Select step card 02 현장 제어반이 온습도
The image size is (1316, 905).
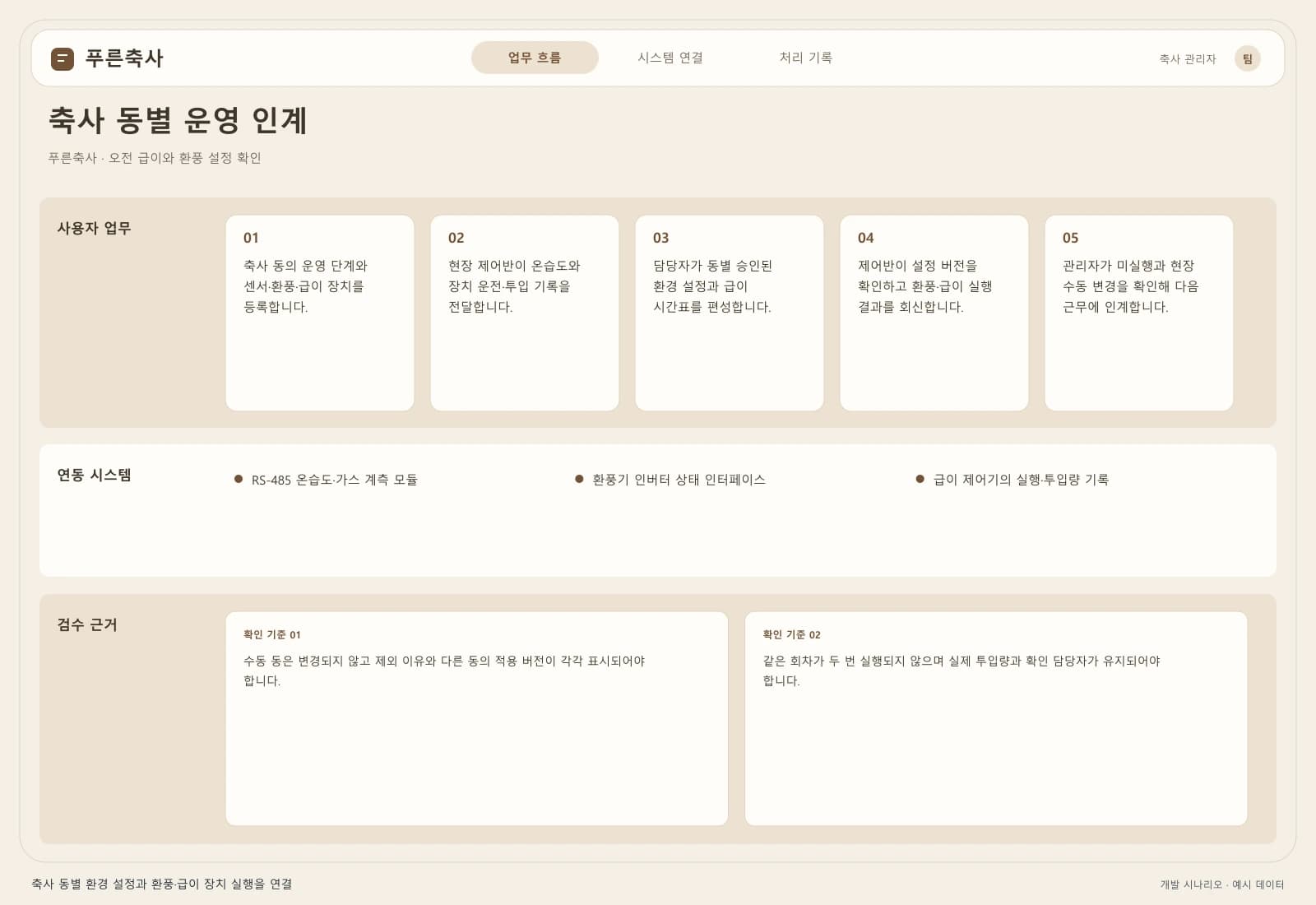coord(525,313)
